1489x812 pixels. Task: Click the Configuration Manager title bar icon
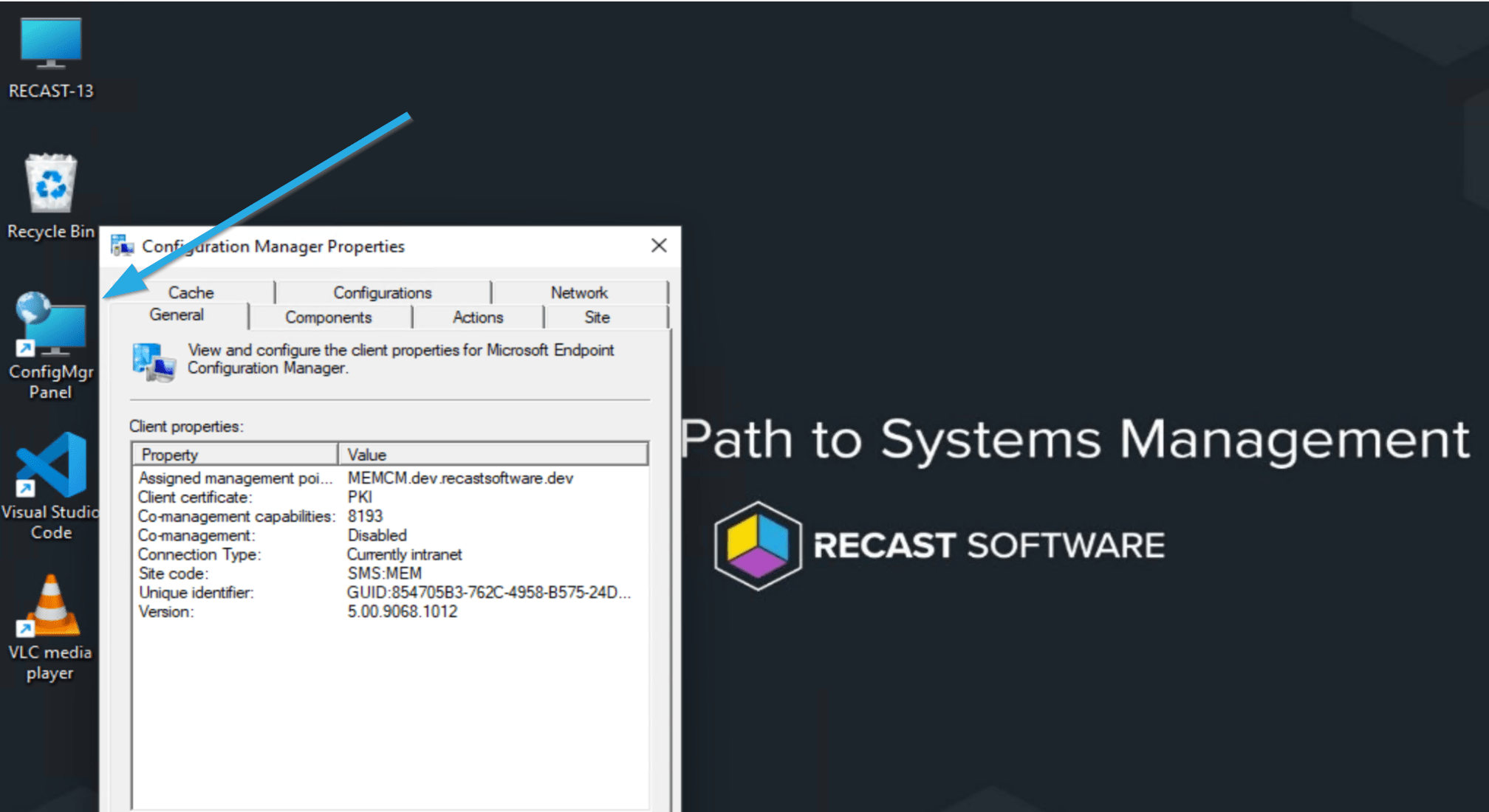click(122, 246)
